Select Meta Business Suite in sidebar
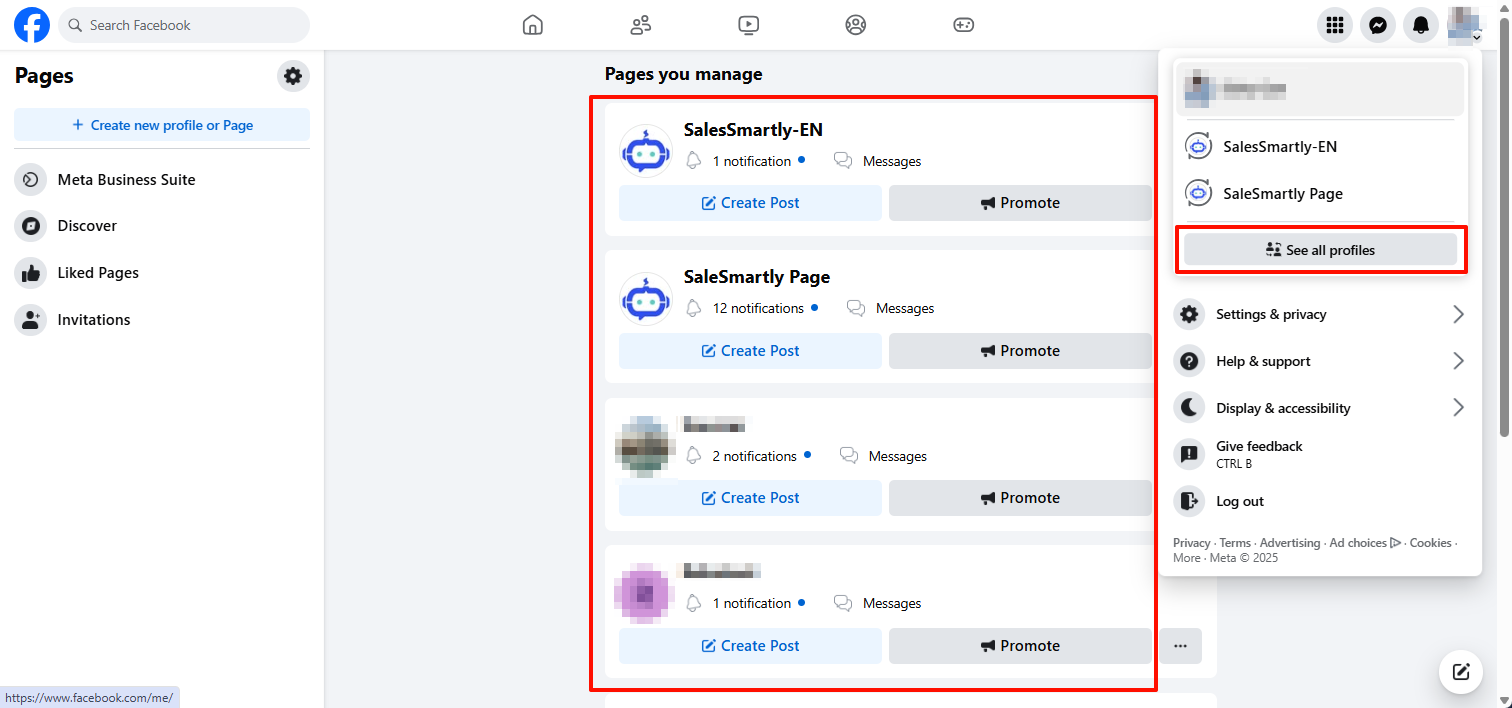 click(126, 180)
